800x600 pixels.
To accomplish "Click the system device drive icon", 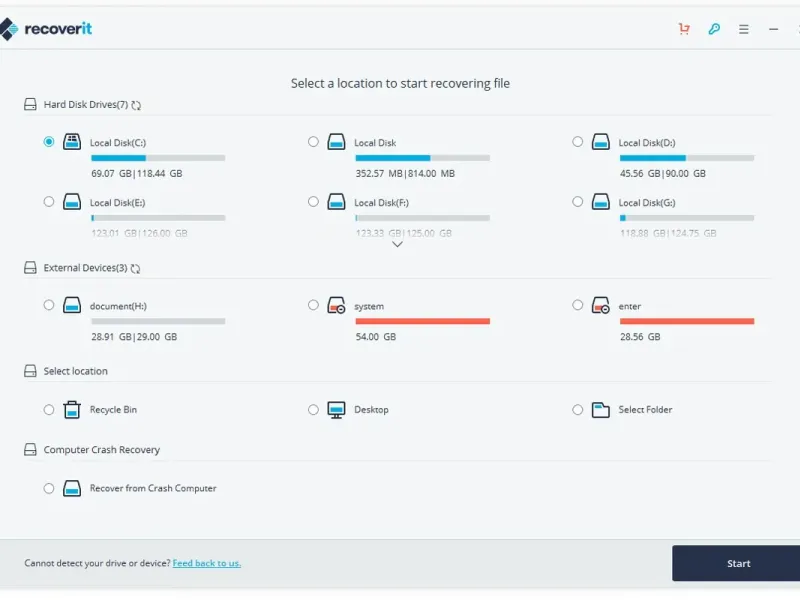I will coord(336,306).
